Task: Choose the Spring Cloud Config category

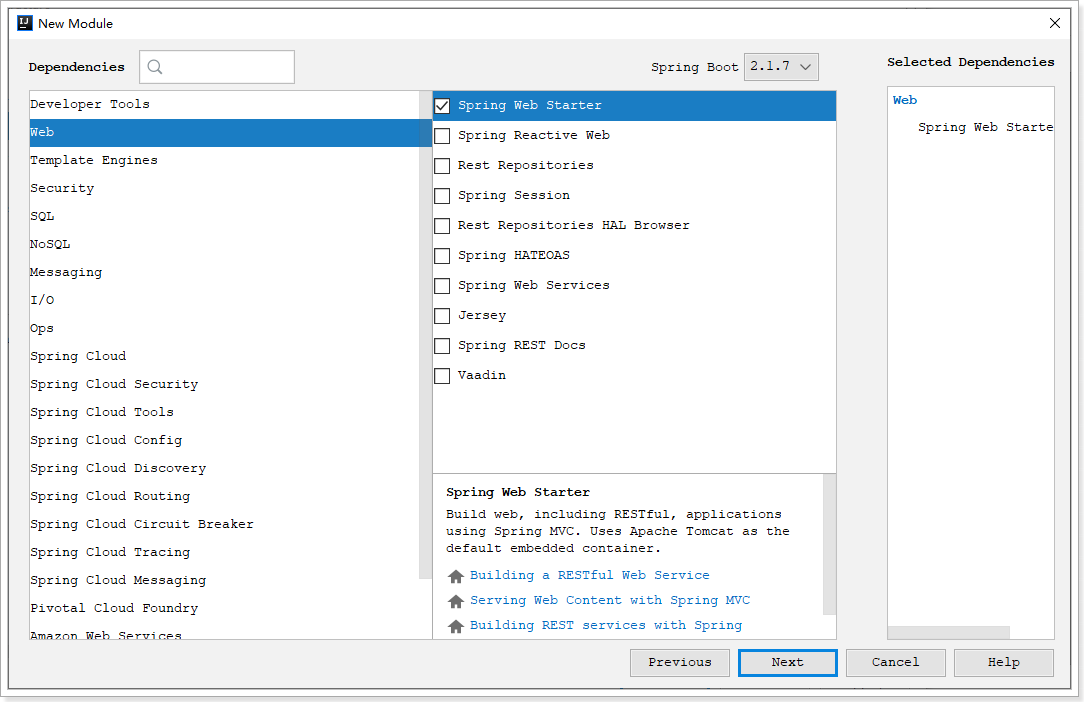Action: click(x=106, y=440)
